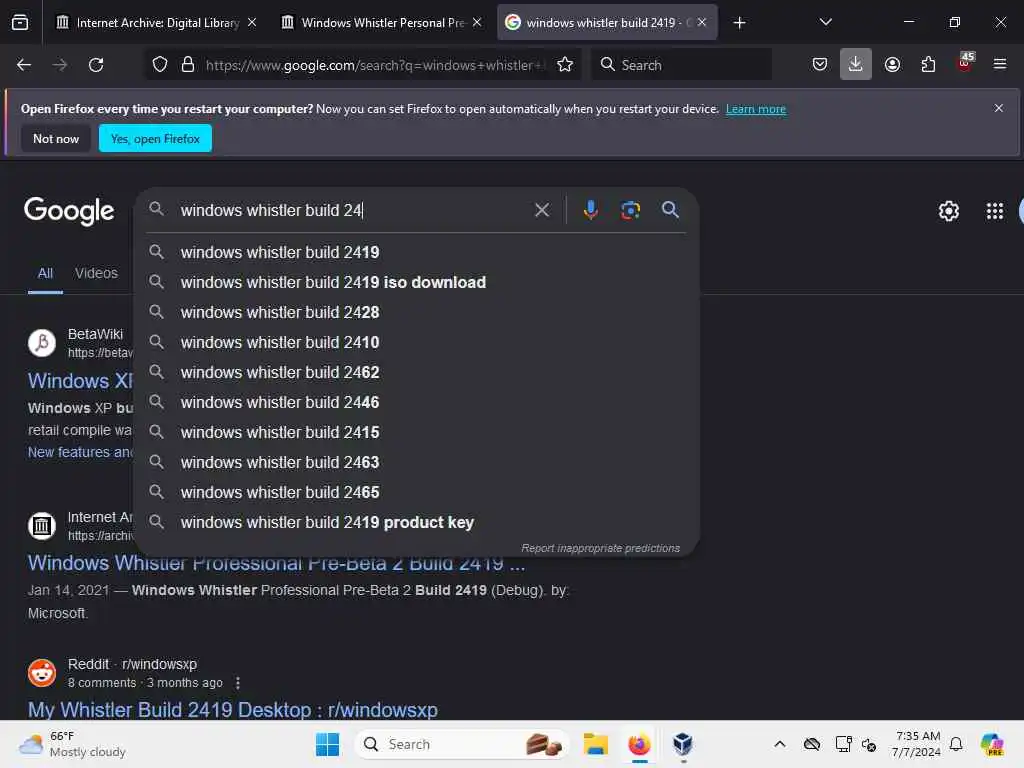Click the Windows taskbar Search box
This screenshot has width=1024, height=768.
(x=462, y=744)
